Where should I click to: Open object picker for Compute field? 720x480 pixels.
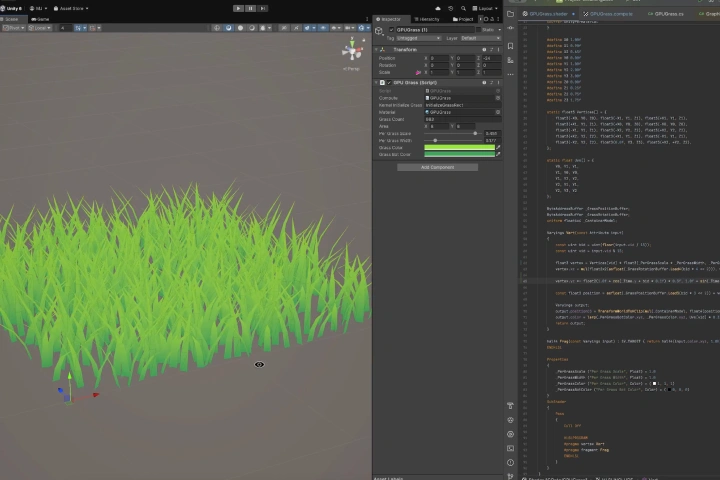[498, 98]
